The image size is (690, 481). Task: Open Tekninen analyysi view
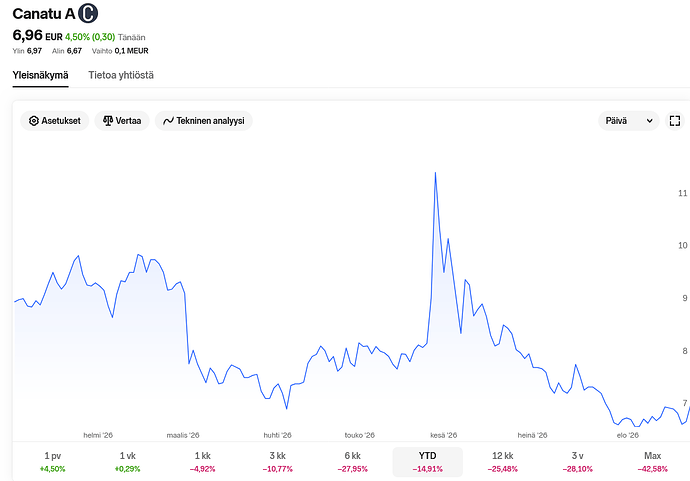(204, 121)
